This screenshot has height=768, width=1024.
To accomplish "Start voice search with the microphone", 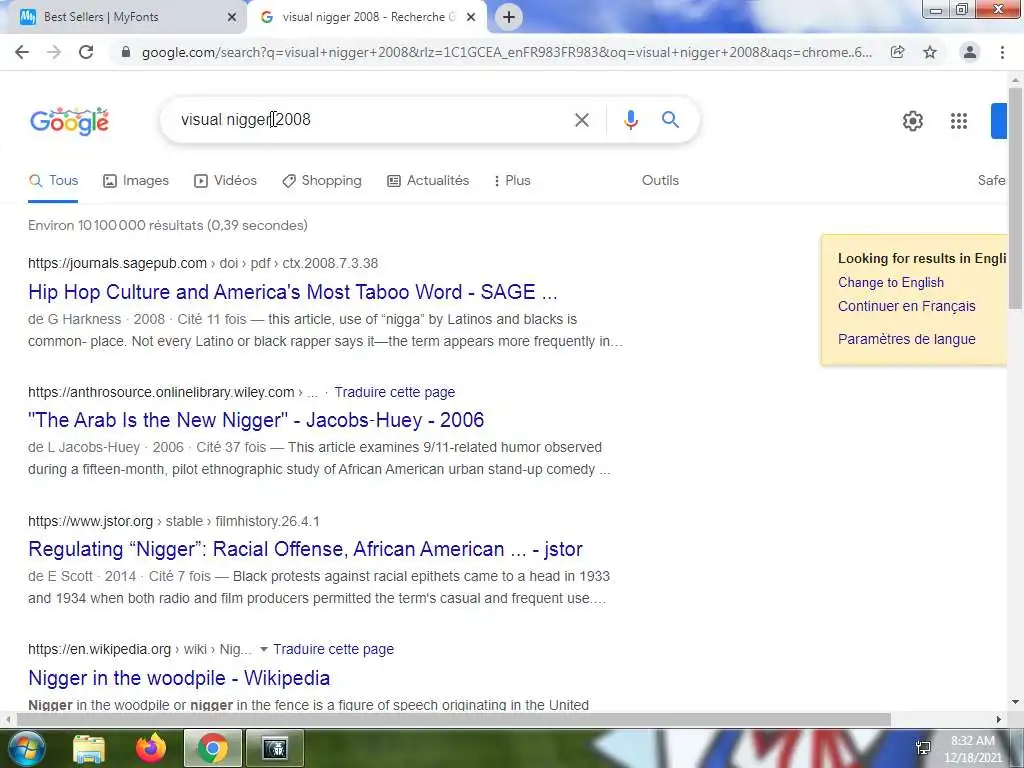I will click(x=630, y=120).
